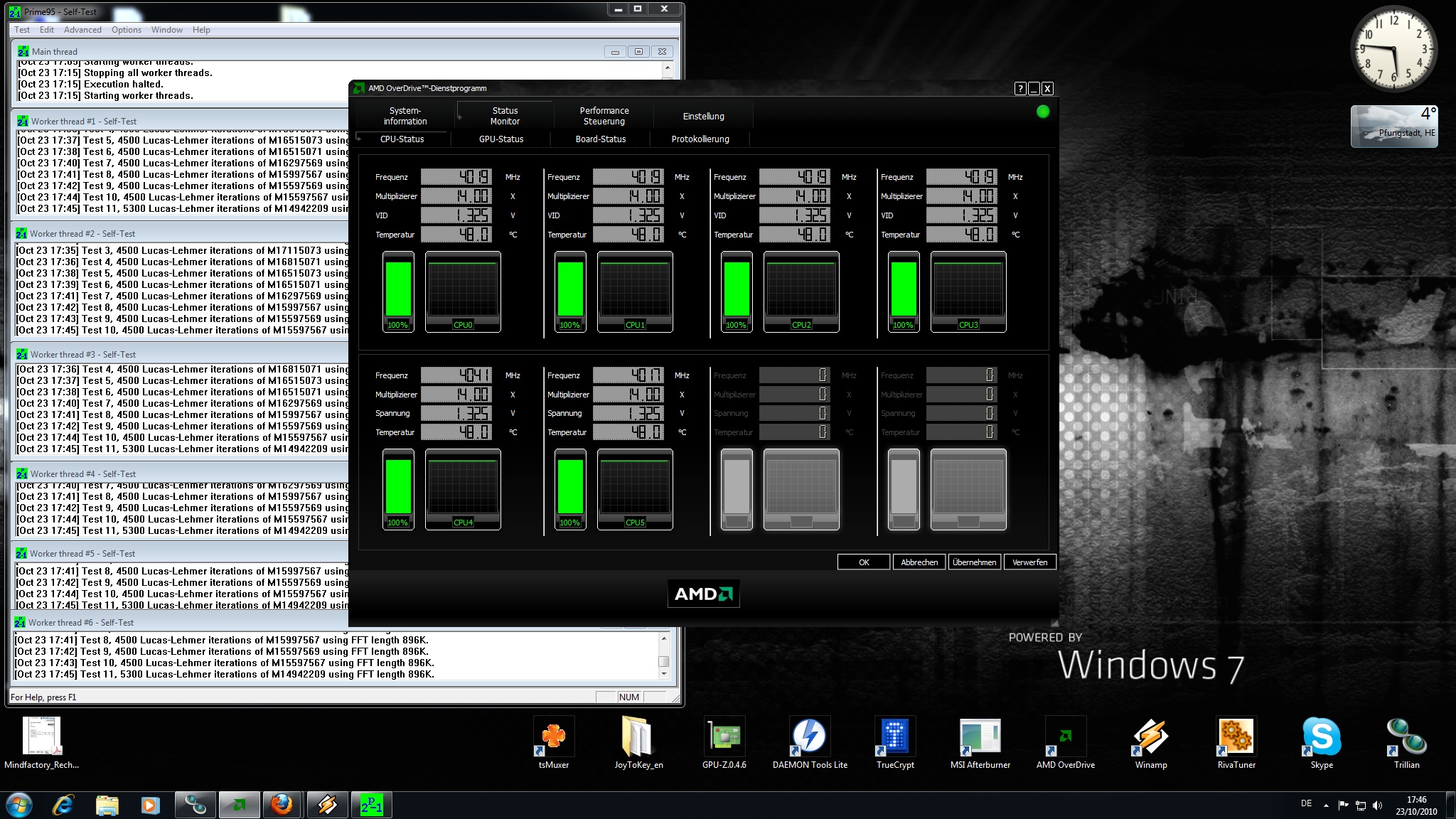The width and height of the screenshot is (1456, 819).
Task: Open Firefox from the taskbar
Action: [x=282, y=805]
